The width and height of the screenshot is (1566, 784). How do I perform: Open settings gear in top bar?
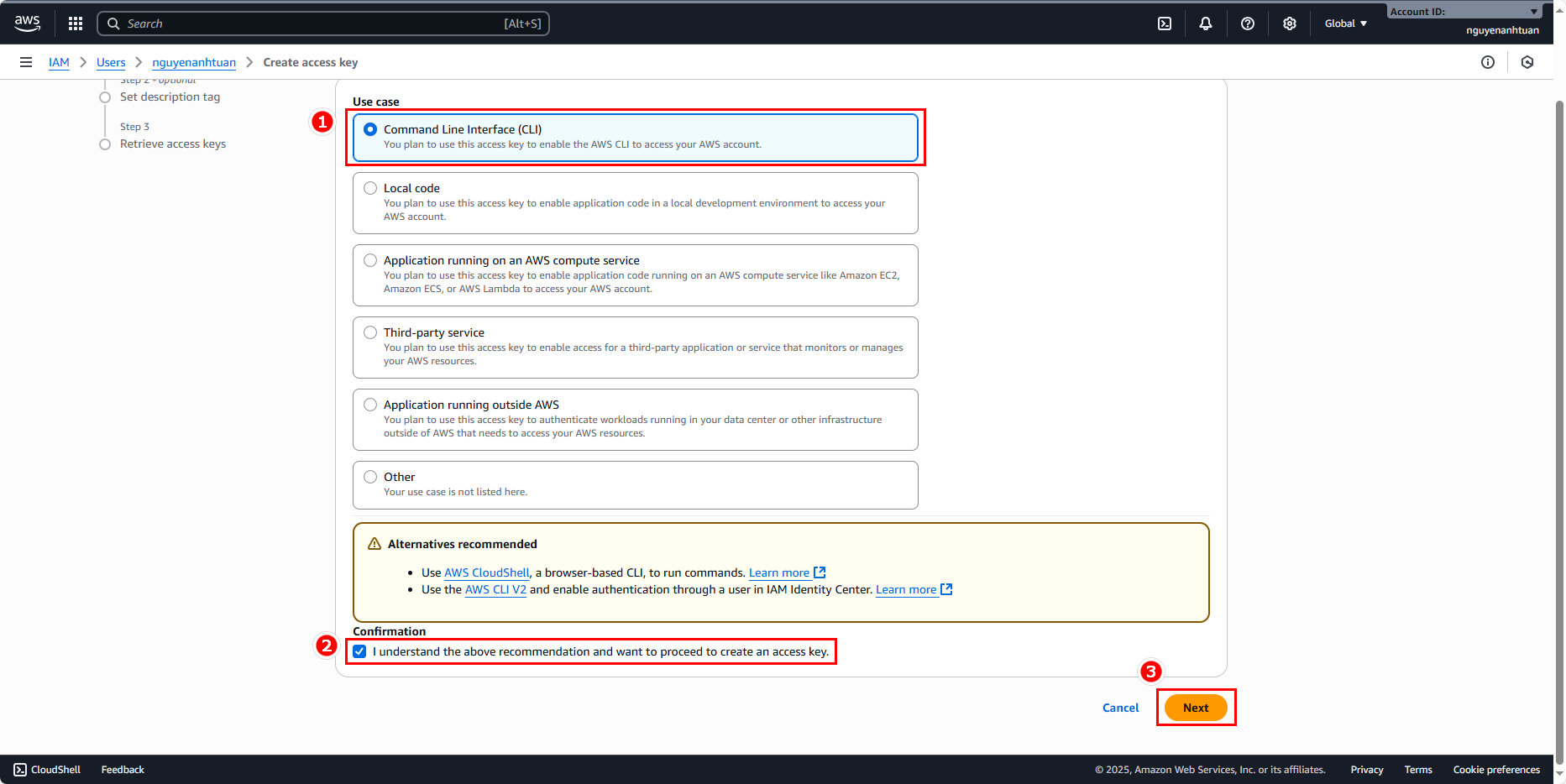pos(1290,24)
